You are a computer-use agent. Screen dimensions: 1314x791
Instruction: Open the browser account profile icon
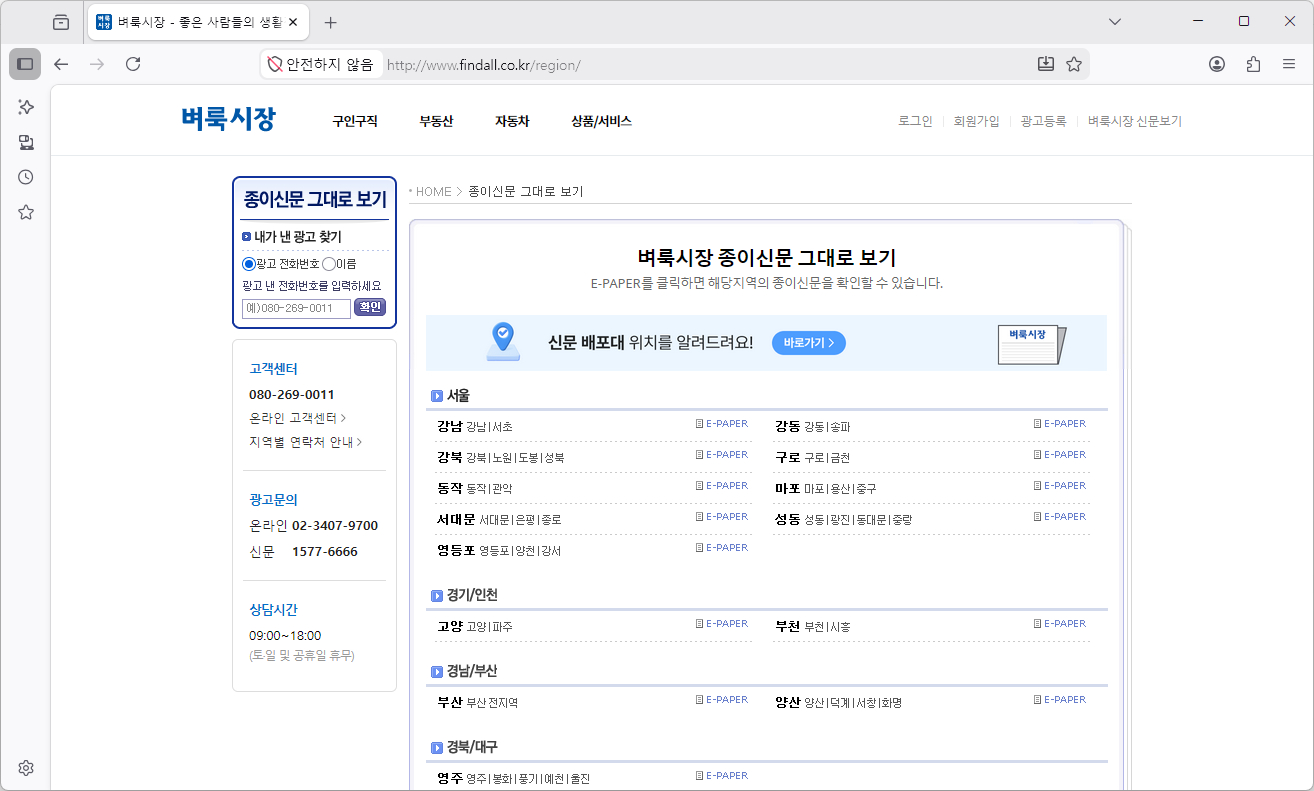click(1217, 64)
